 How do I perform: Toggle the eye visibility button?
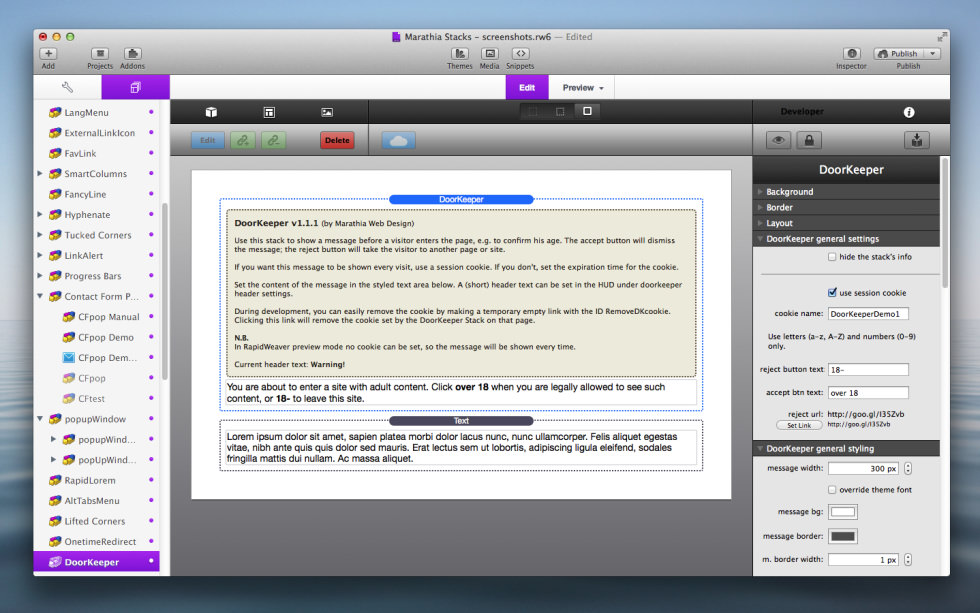(x=778, y=140)
